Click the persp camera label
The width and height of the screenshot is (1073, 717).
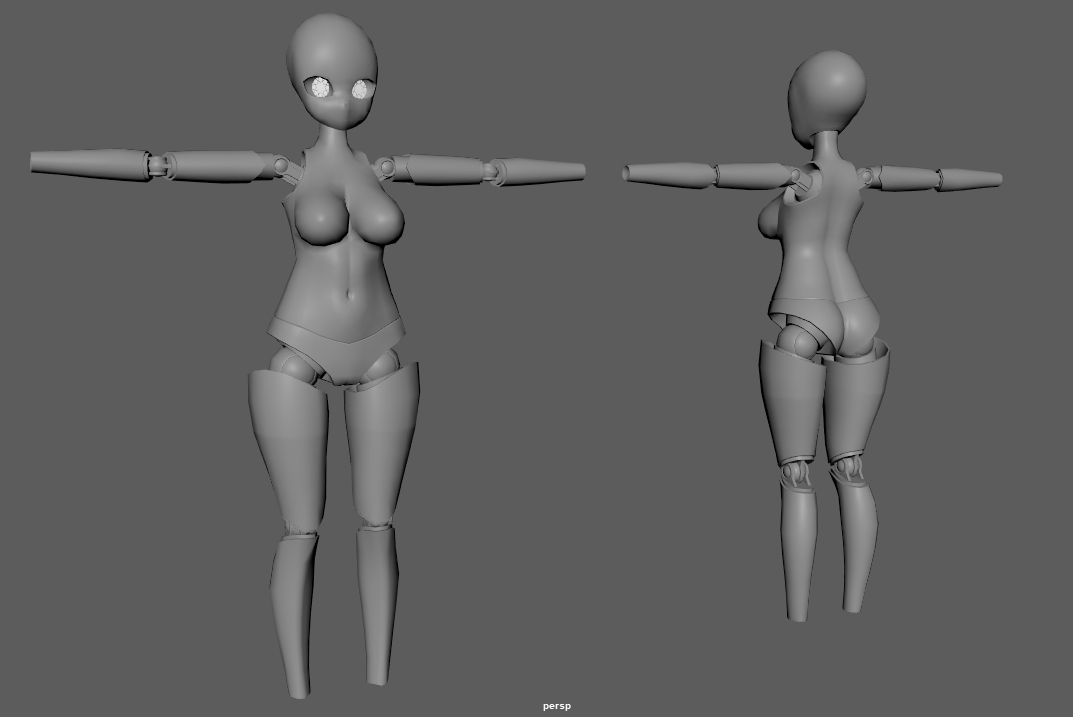click(x=557, y=706)
